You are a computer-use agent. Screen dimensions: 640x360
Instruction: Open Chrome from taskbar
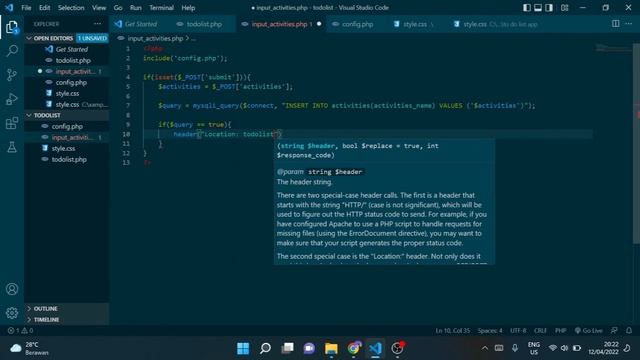click(353, 348)
